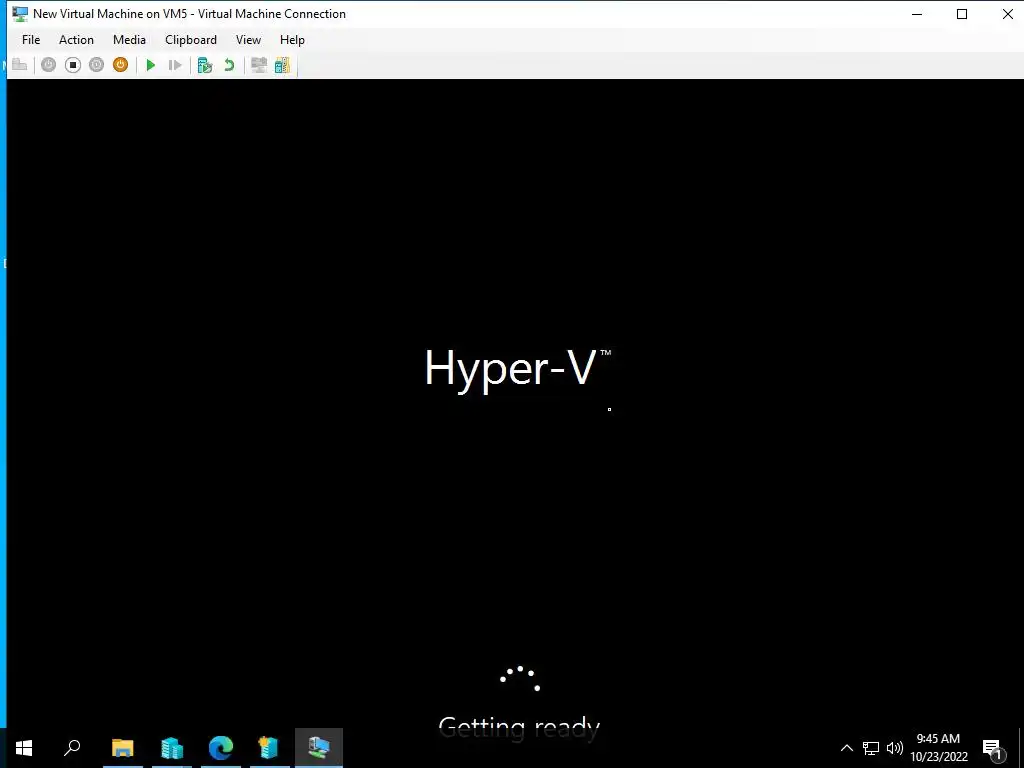The width and height of the screenshot is (1024, 768).
Task: Create a checkpoint with the toolbar icon
Action: (x=205, y=65)
